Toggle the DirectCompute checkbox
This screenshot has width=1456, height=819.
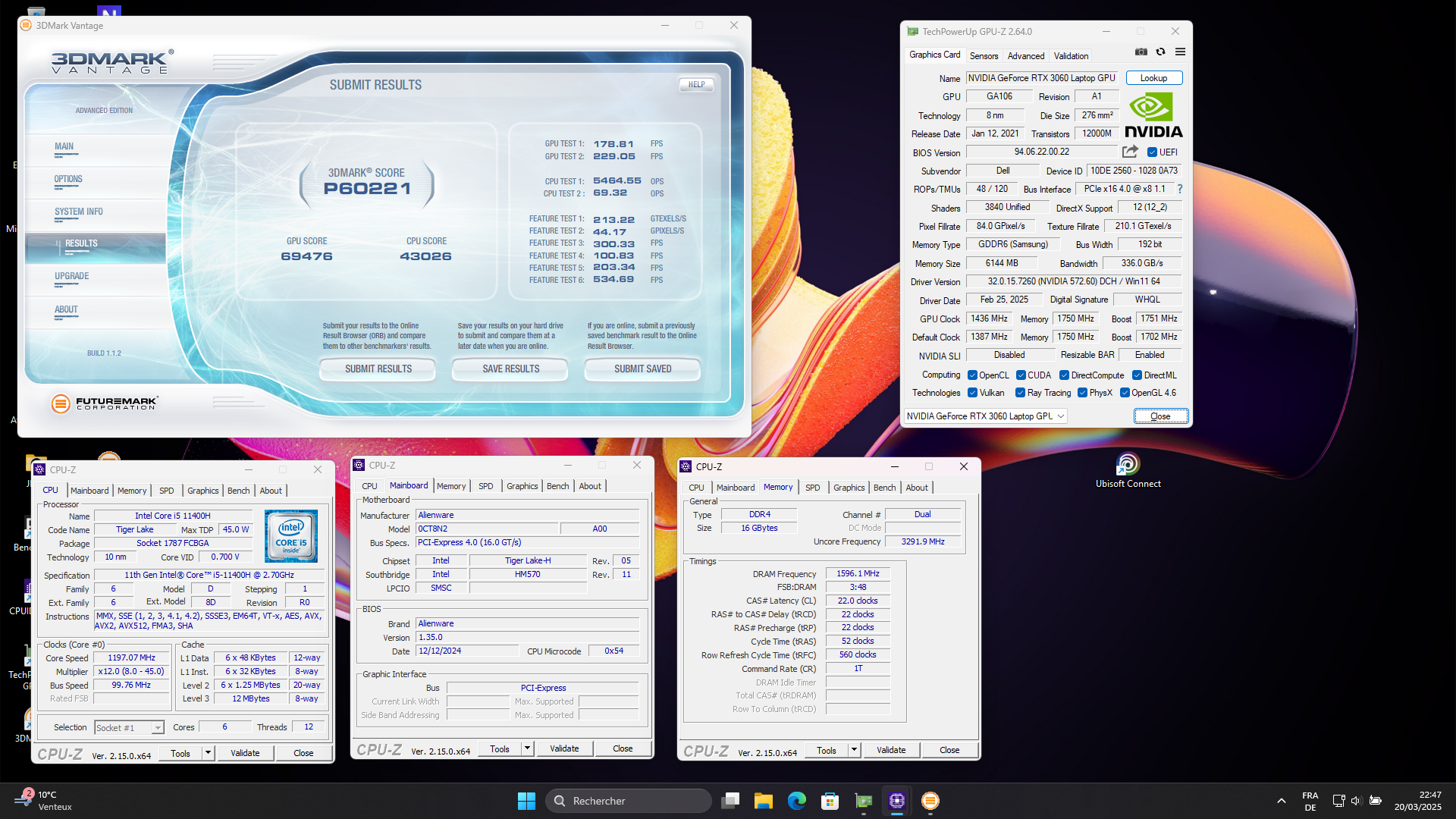(1065, 375)
